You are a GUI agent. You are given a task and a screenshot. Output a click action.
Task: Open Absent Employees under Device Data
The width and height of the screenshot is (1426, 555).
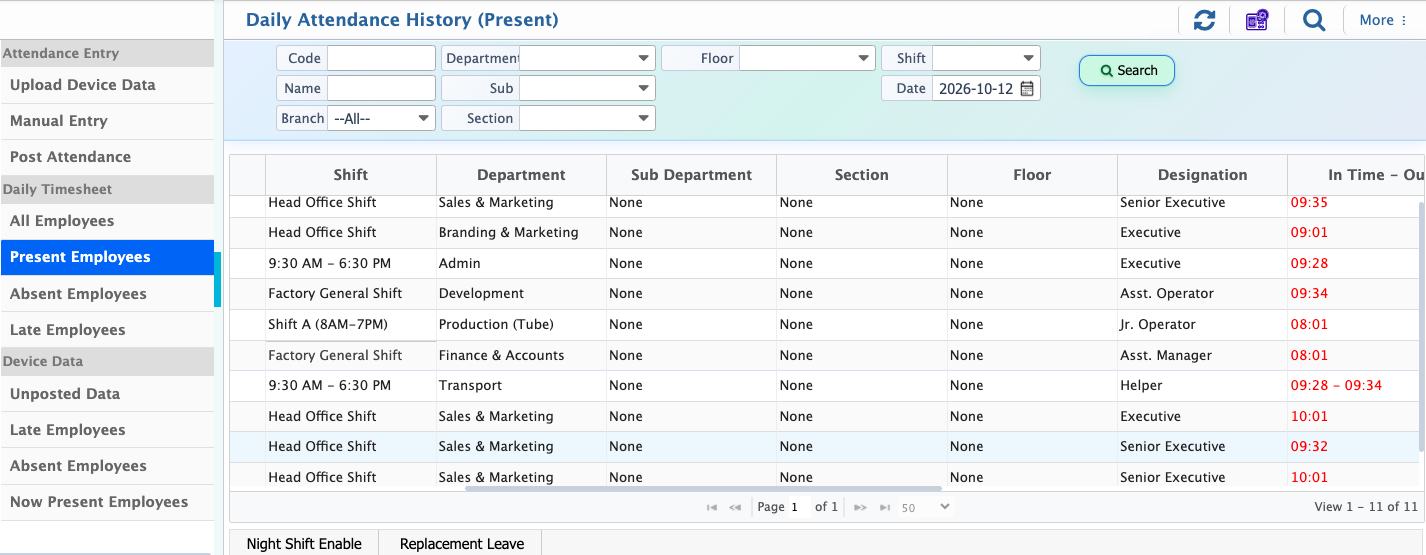tap(107, 466)
